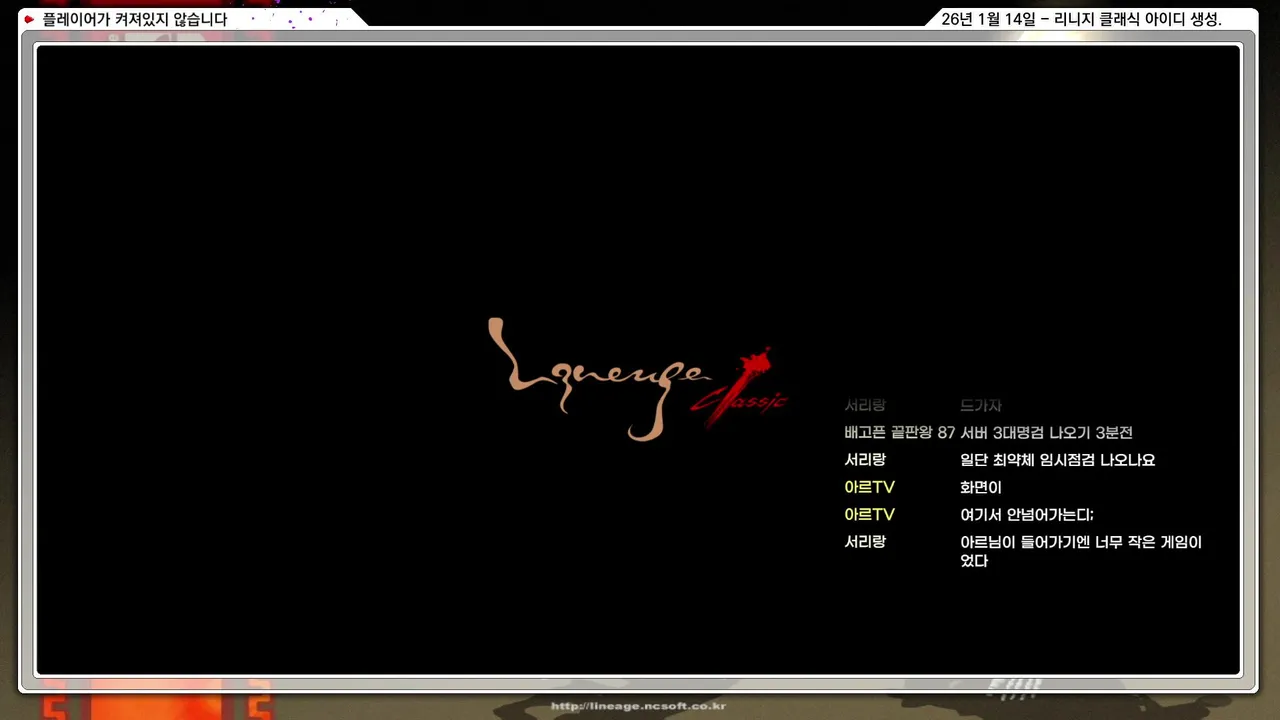The image size is (1280, 720).
Task: Click the faded chat message "드가자"
Action: click(980, 406)
